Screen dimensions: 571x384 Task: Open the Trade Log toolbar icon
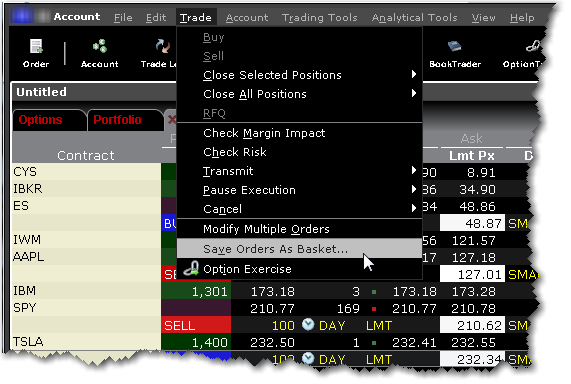pyautogui.click(x=160, y=53)
